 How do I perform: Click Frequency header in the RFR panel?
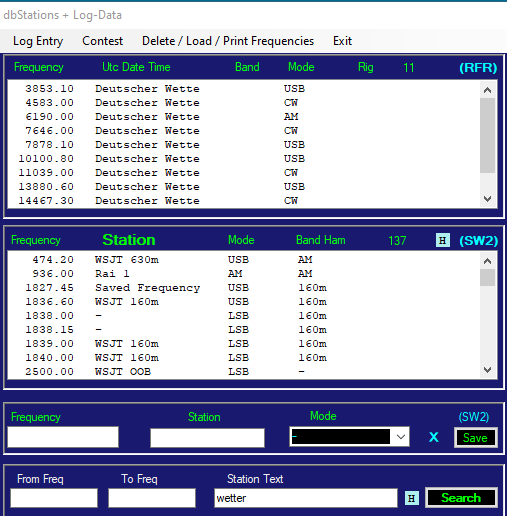click(39, 67)
